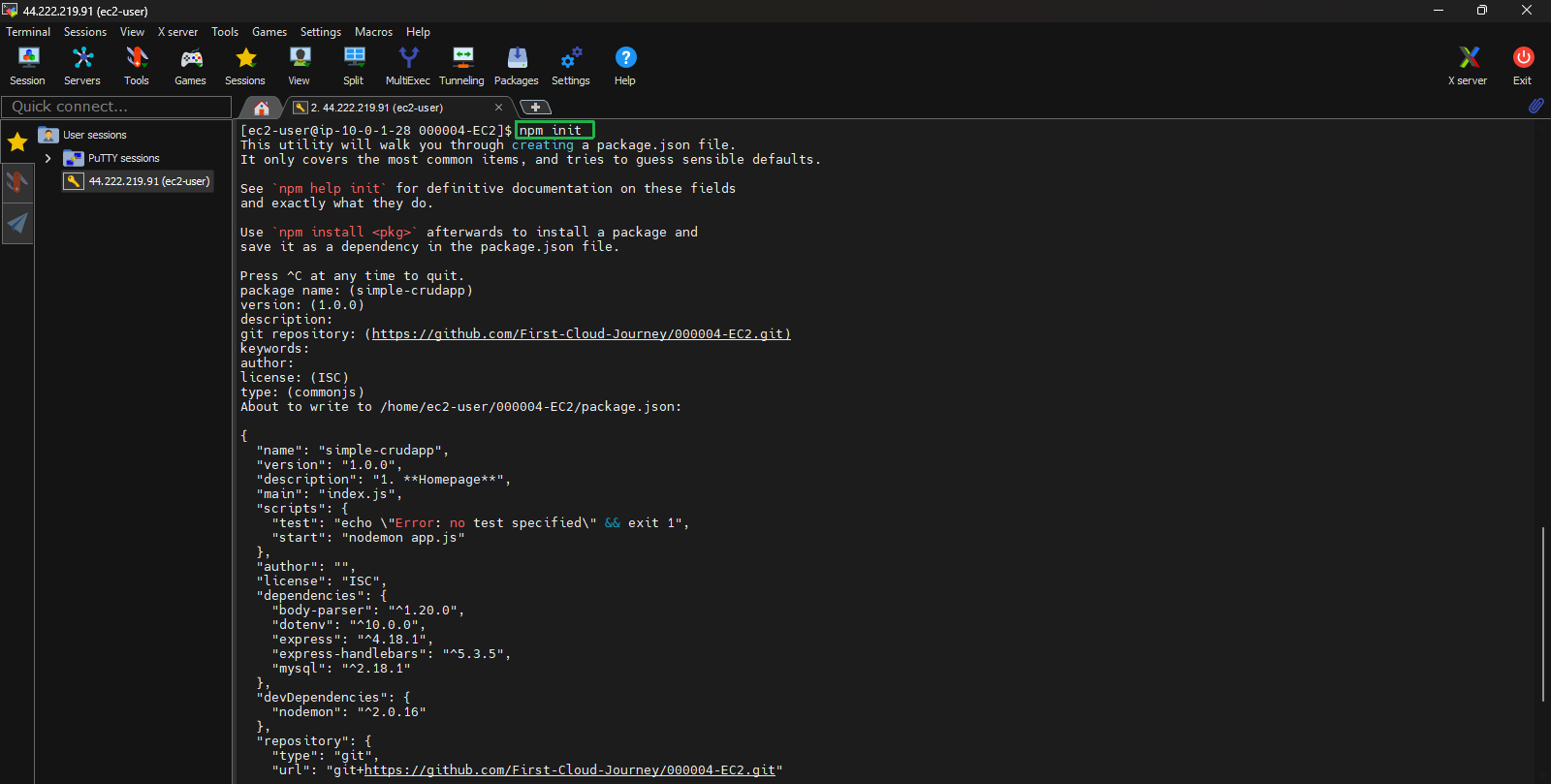This screenshot has height=784, width=1551.
Task: Open a new tab with plus button
Action: tap(535, 107)
